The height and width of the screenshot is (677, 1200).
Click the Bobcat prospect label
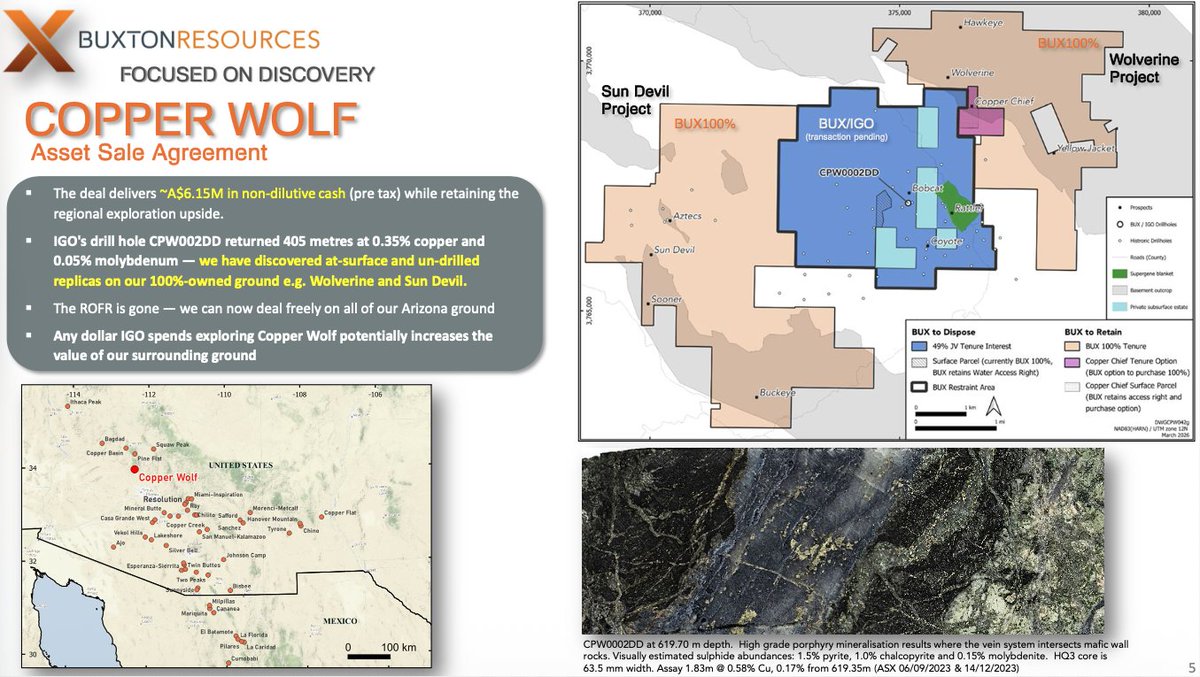pos(926,188)
